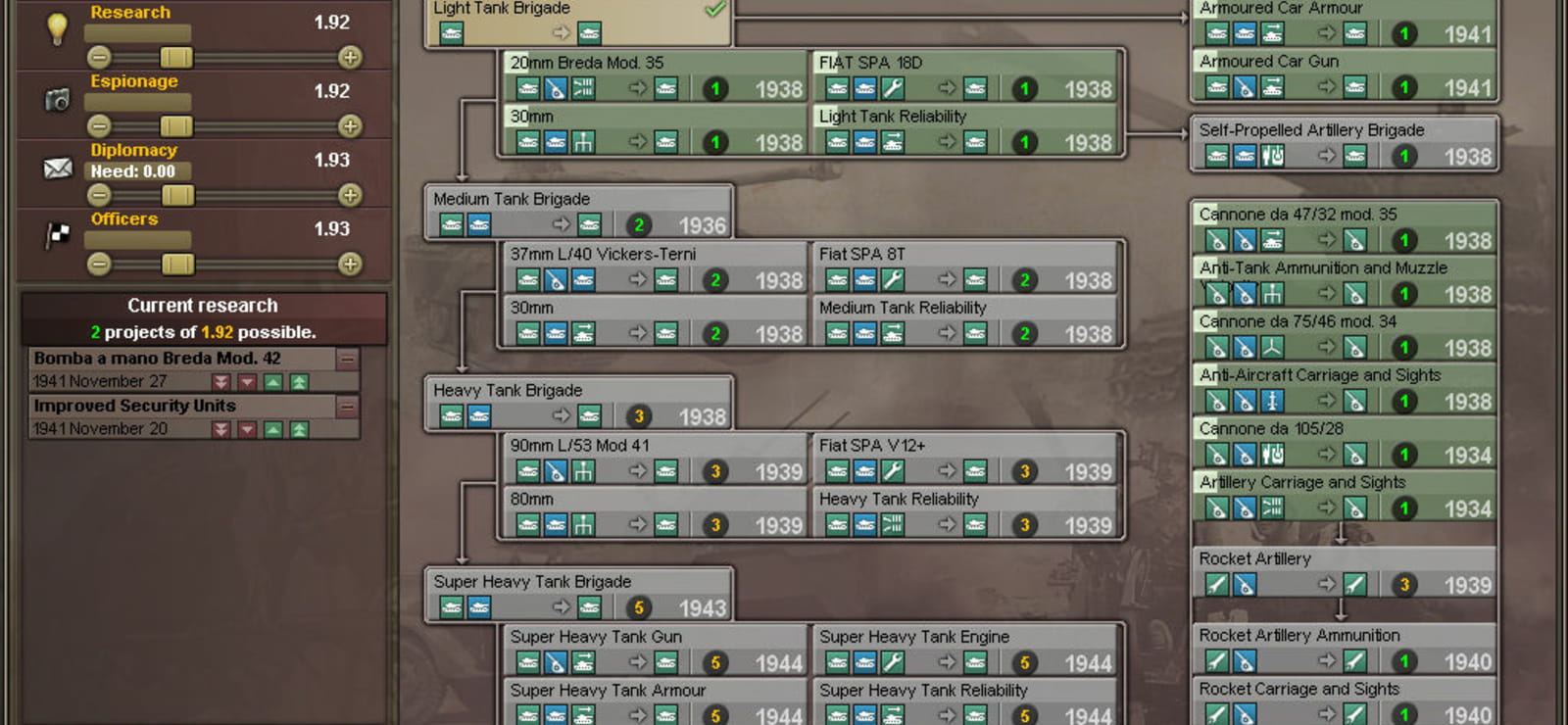This screenshot has height=725, width=1568.
Task: Click the Officers flag icon
Action: tap(59, 235)
